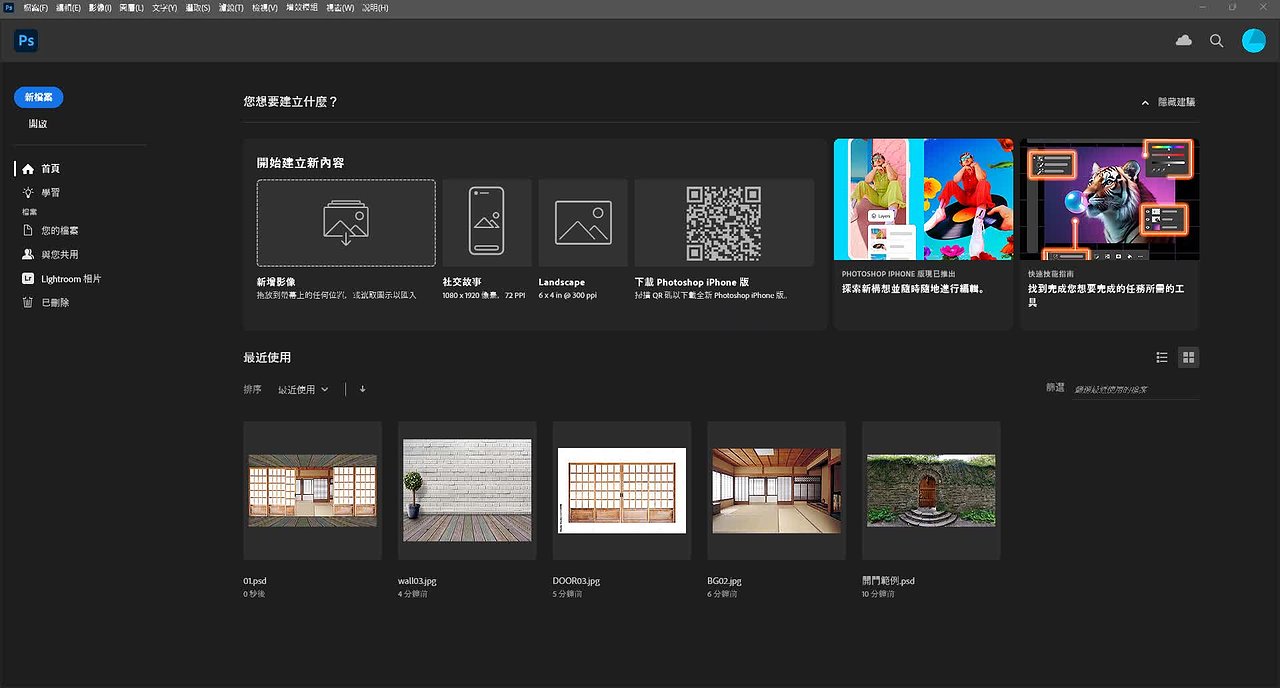Open Creative Cloud sync status icon
This screenshot has width=1280, height=688.
click(x=1184, y=40)
